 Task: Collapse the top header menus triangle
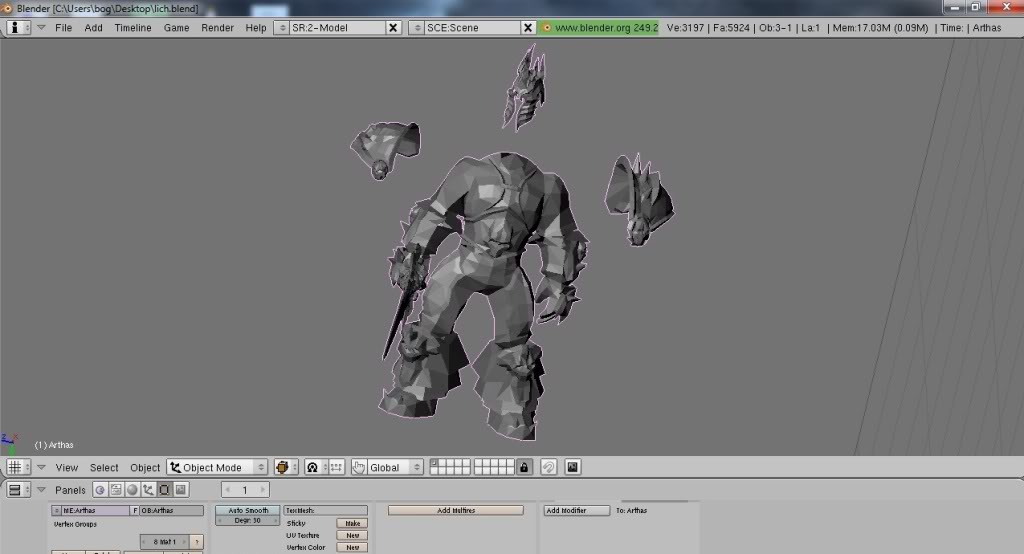pos(41,27)
